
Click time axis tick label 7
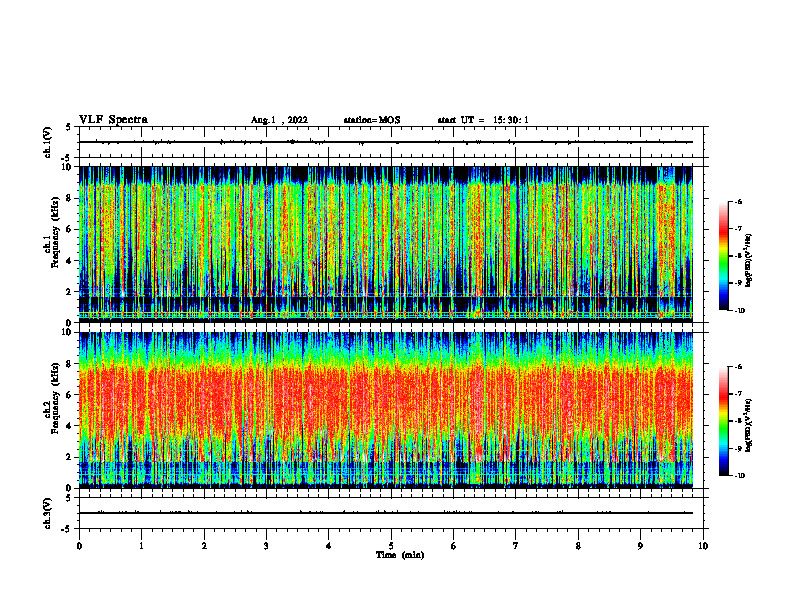point(516,546)
